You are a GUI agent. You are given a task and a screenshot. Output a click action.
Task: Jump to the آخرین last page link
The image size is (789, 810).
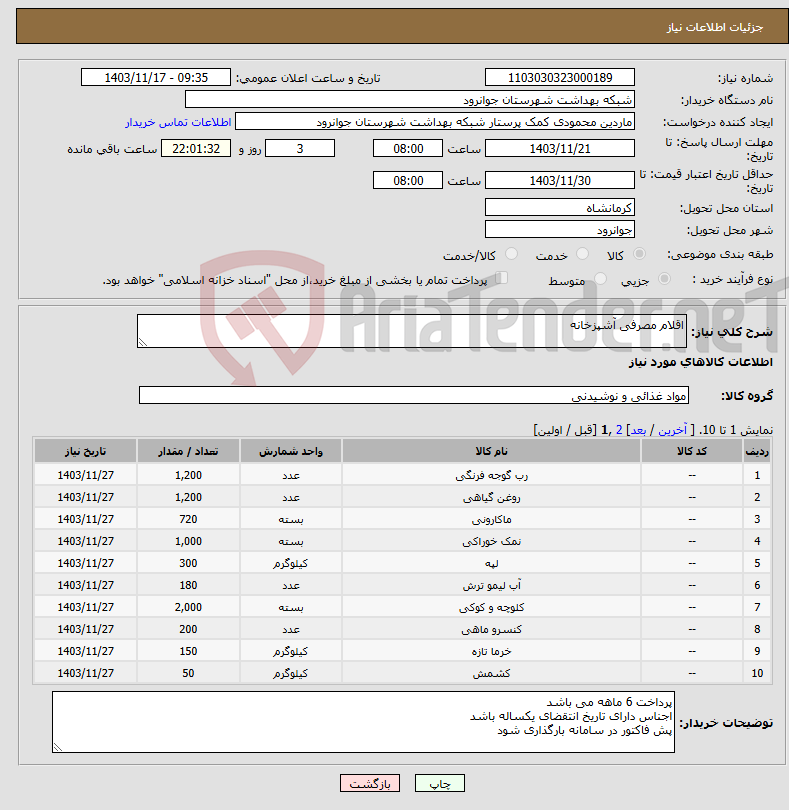point(672,430)
